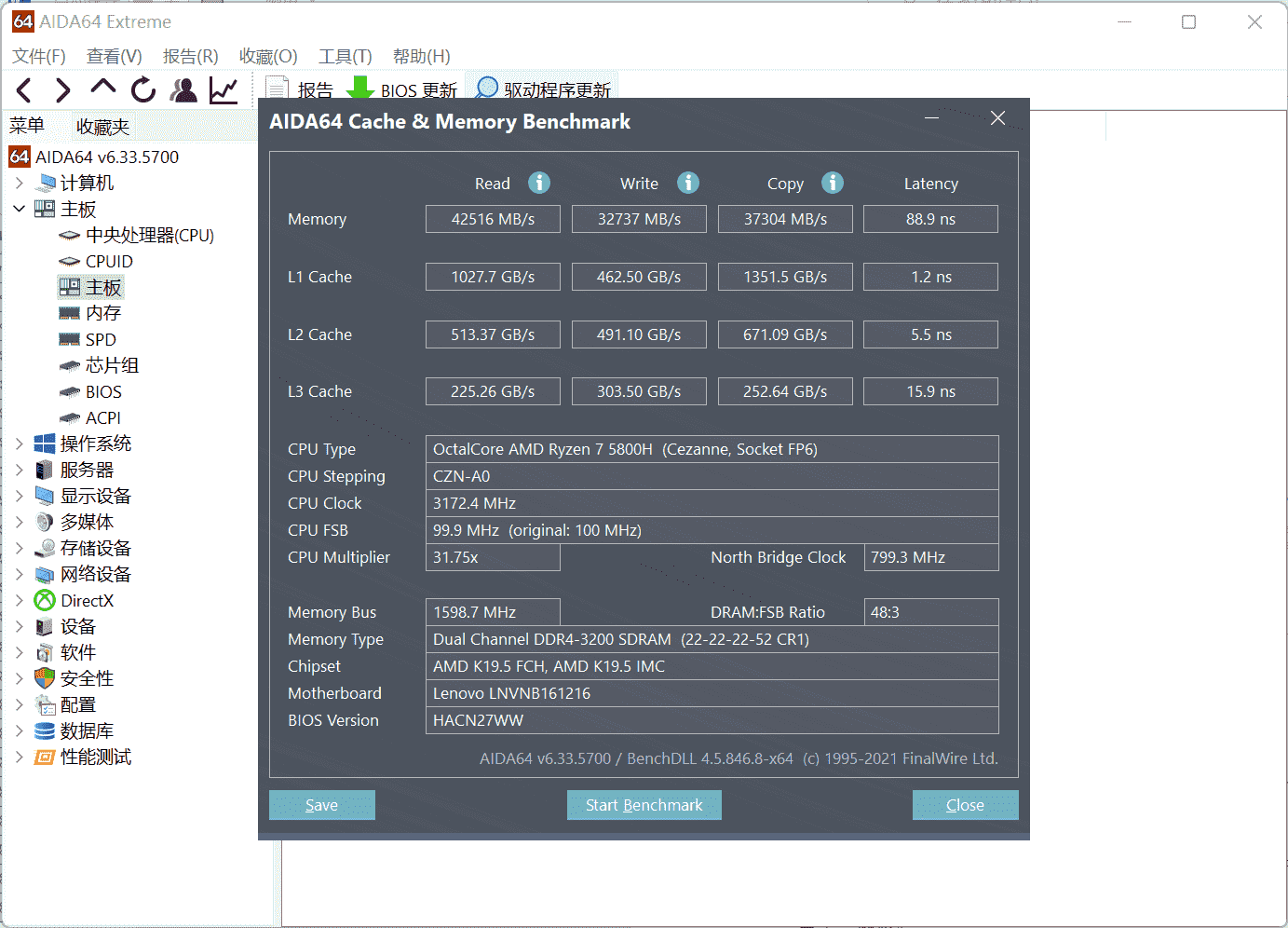
Task: Select 多媒体 multimedia tree item
Action: 75,522
